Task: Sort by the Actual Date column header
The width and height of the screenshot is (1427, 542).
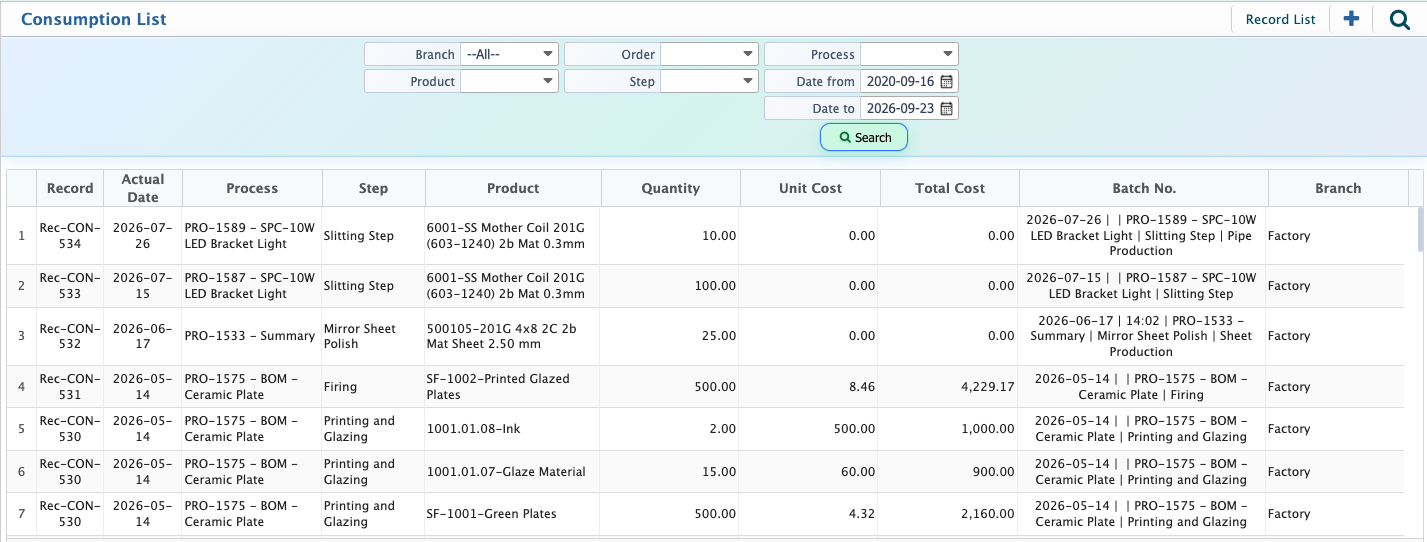Action: [143, 188]
